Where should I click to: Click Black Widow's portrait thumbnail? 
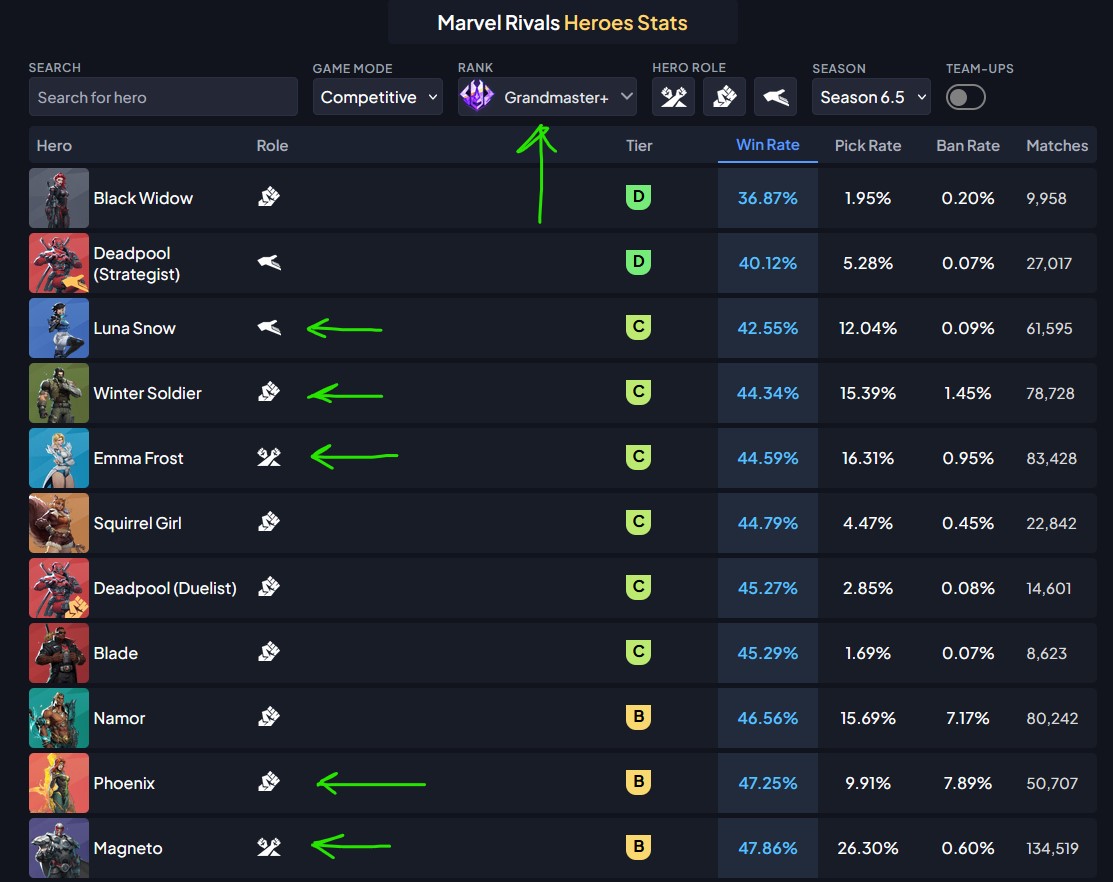(x=59, y=198)
